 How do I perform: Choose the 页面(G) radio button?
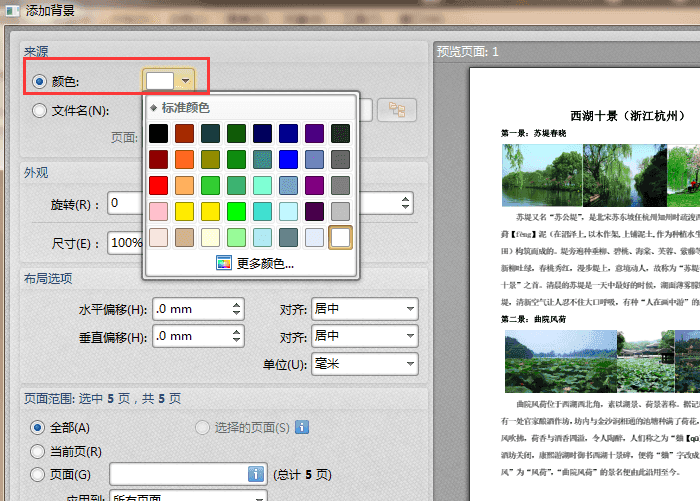pos(38,474)
